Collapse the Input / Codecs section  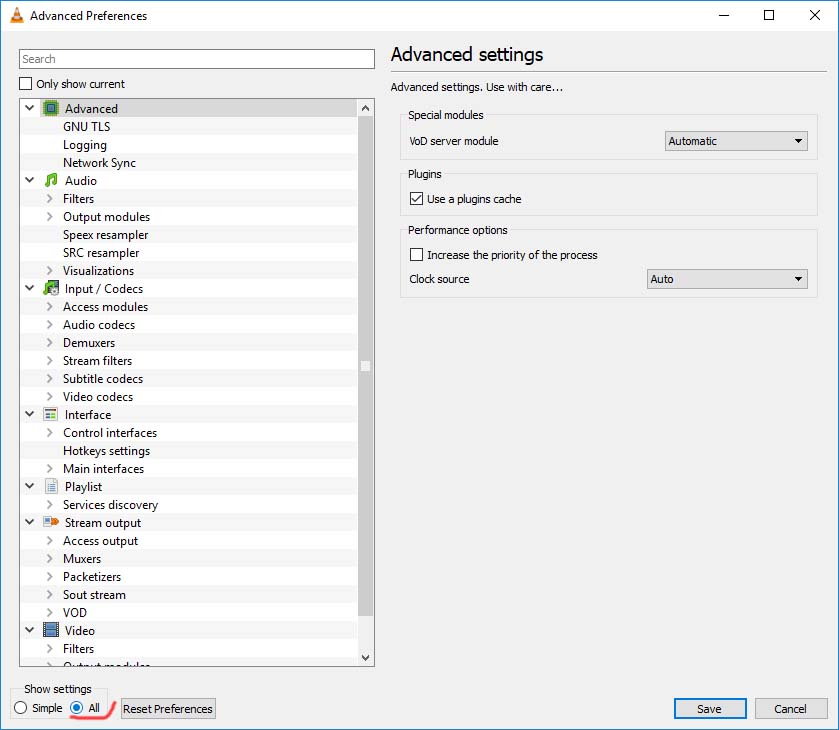(x=30, y=288)
